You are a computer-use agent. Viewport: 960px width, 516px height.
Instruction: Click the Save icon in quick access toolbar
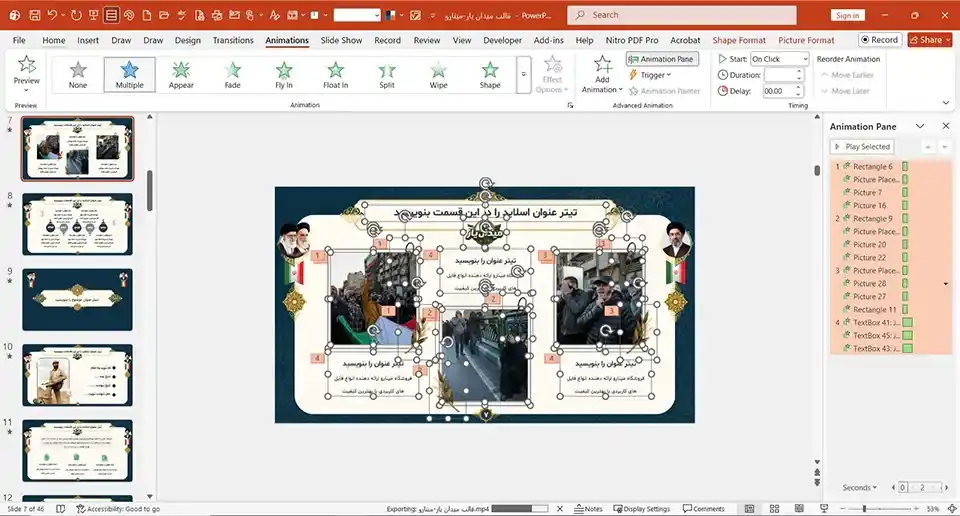34,15
